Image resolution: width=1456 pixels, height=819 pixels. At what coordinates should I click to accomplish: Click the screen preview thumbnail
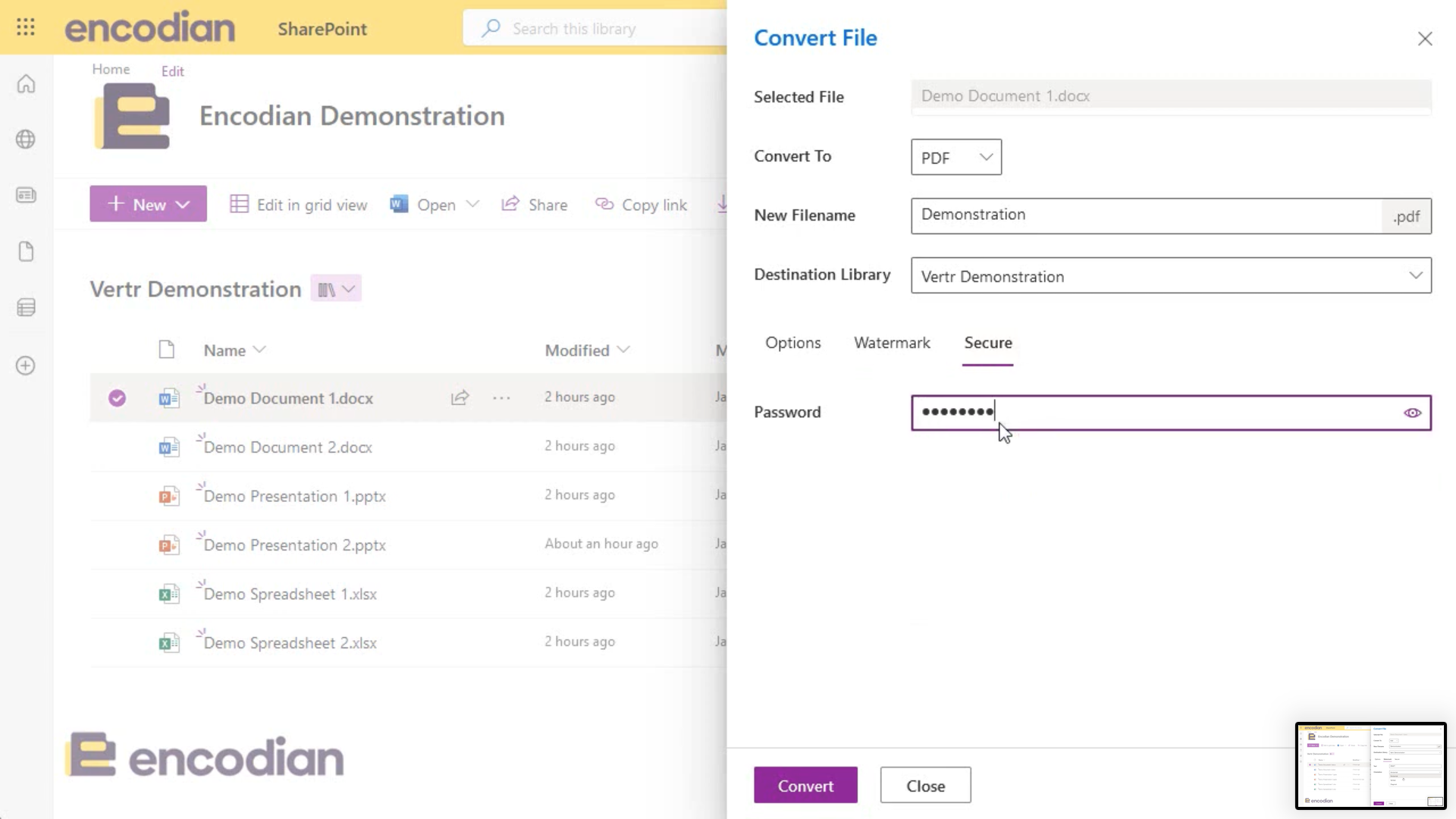pos(1370,766)
